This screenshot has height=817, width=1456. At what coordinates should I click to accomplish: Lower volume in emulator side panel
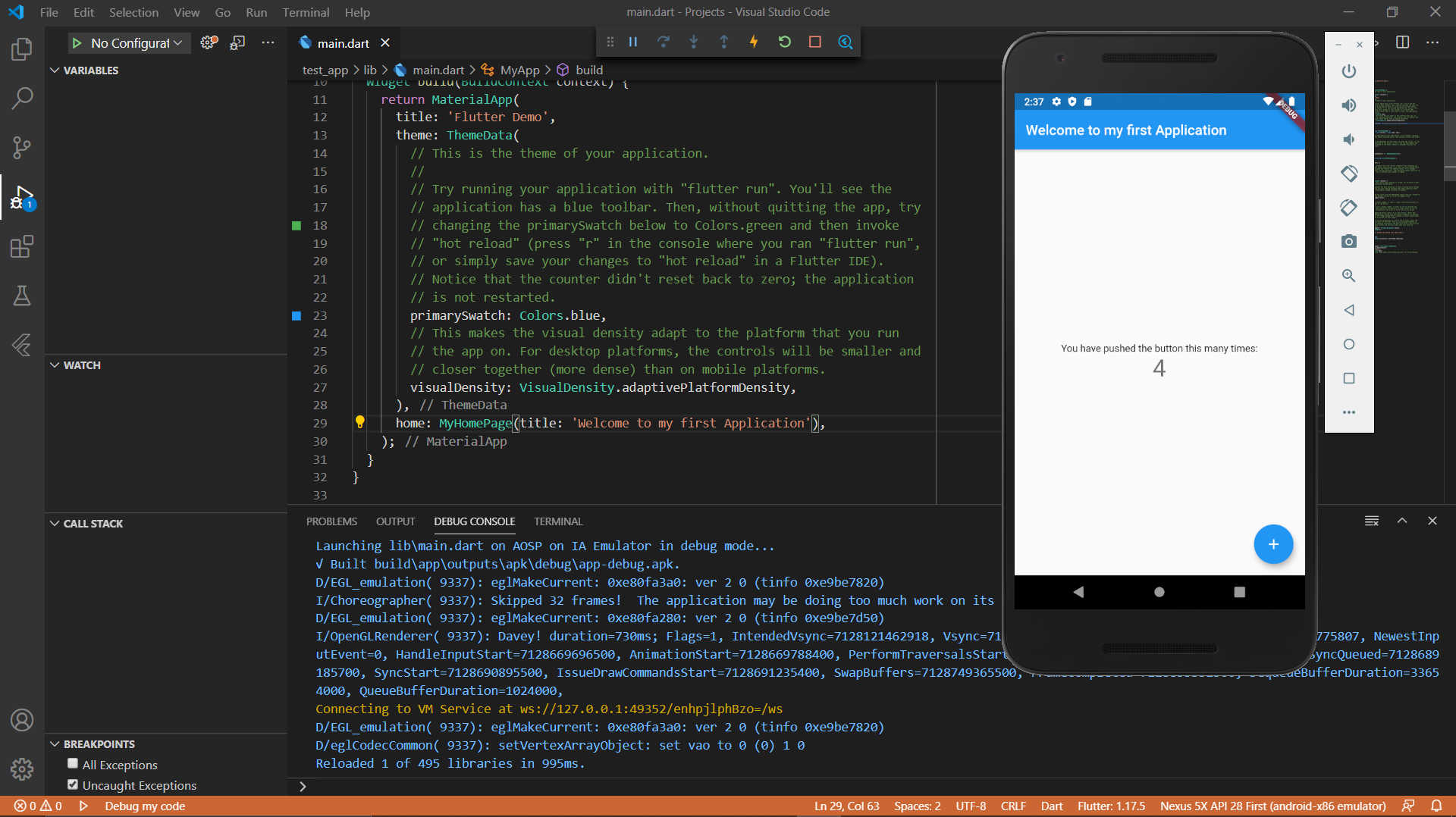coord(1348,139)
